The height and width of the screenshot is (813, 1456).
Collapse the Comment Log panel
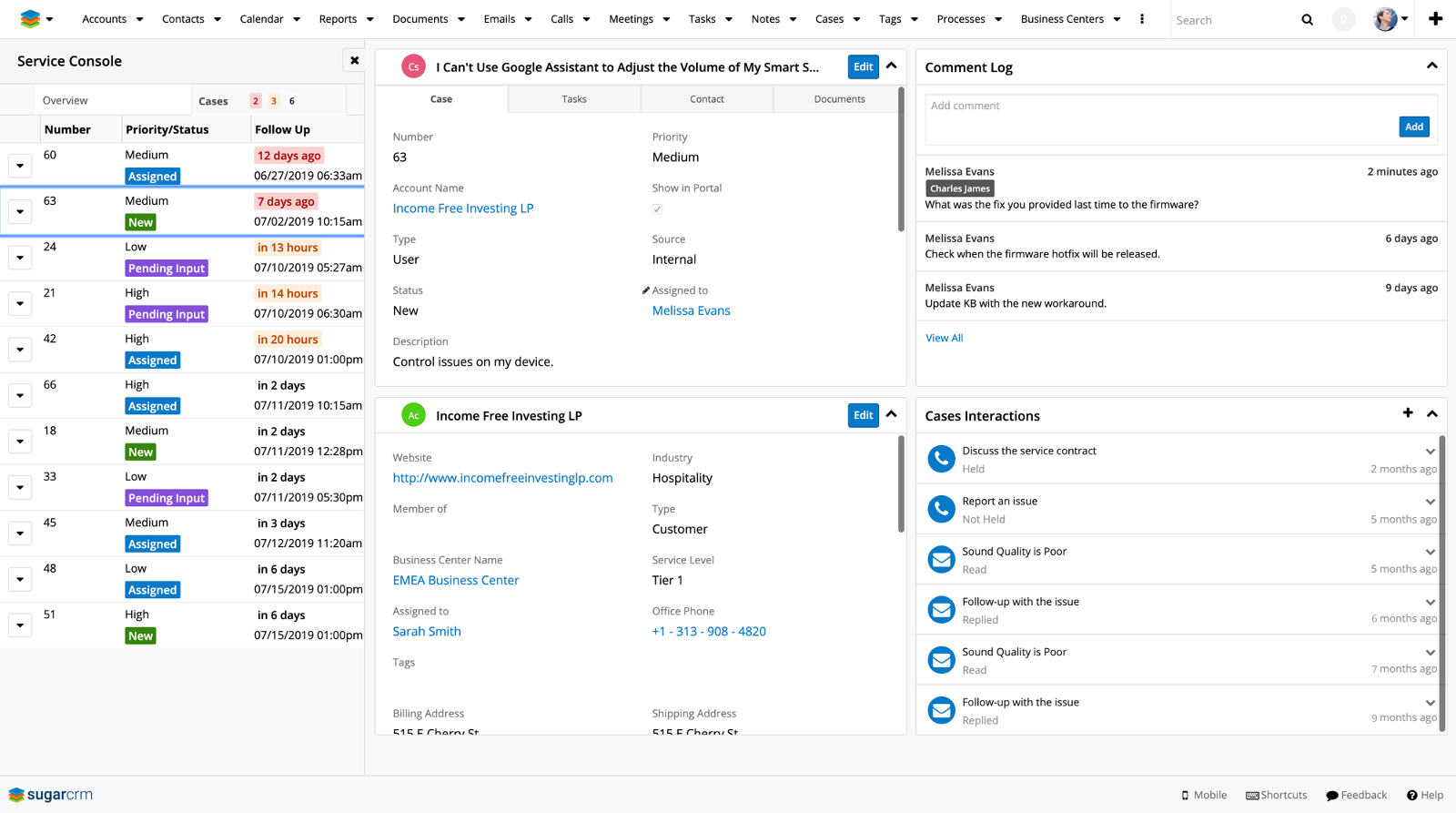point(1431,66)
